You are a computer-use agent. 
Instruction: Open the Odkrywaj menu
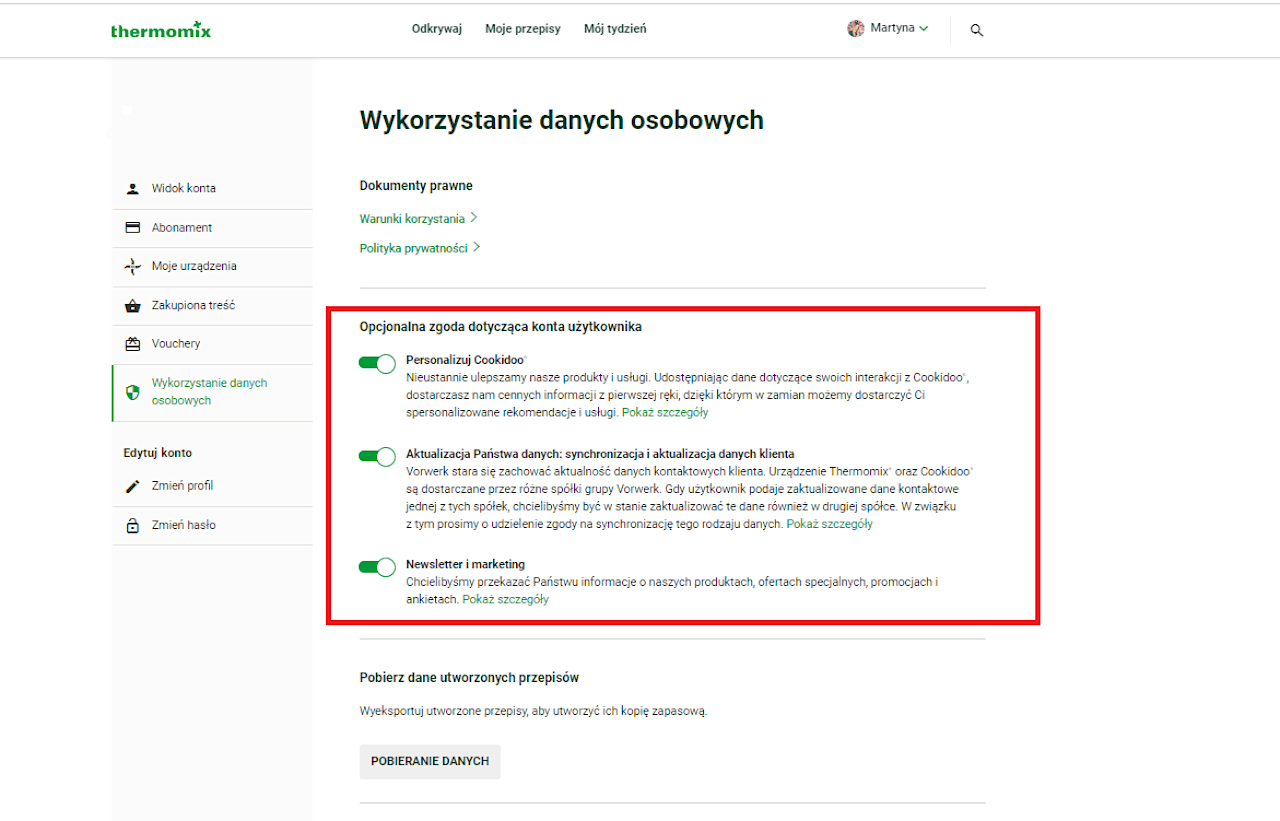click(437, 29)
